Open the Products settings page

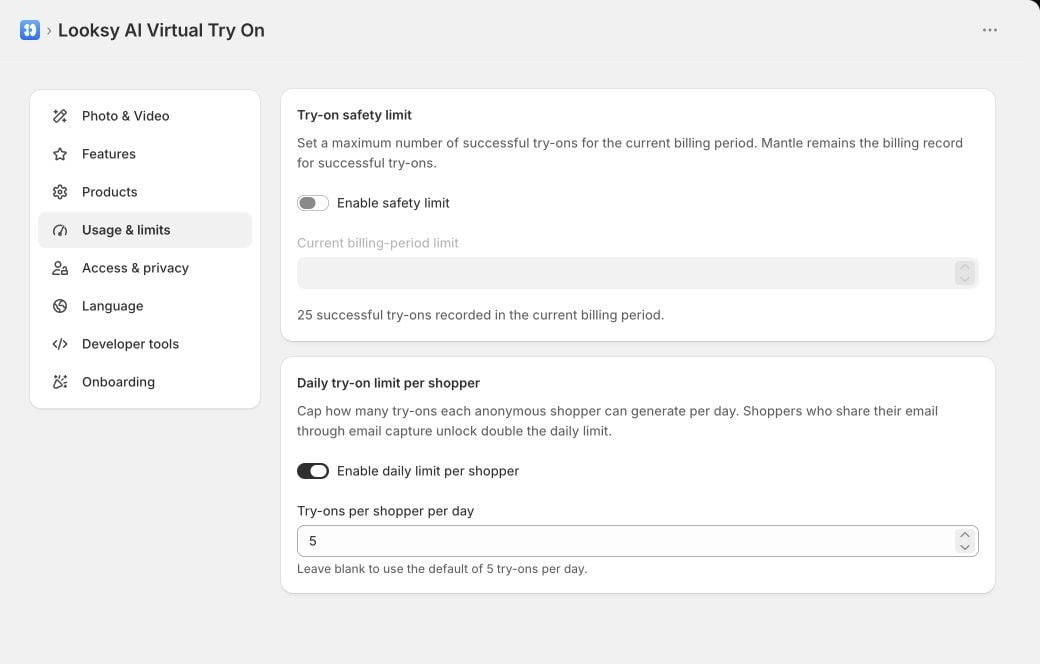(x=145, y=192)
